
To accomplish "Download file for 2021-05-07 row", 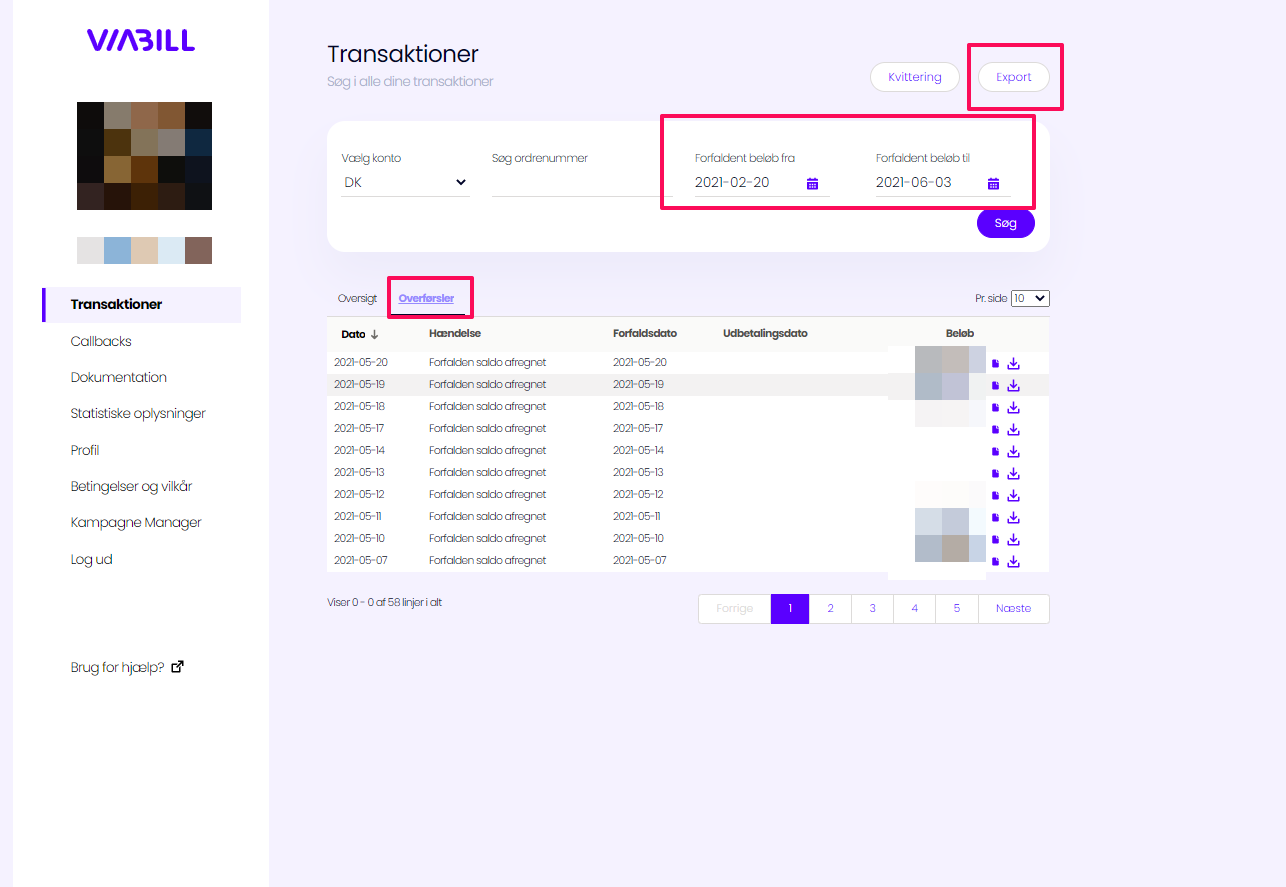I will [1013, 561].
